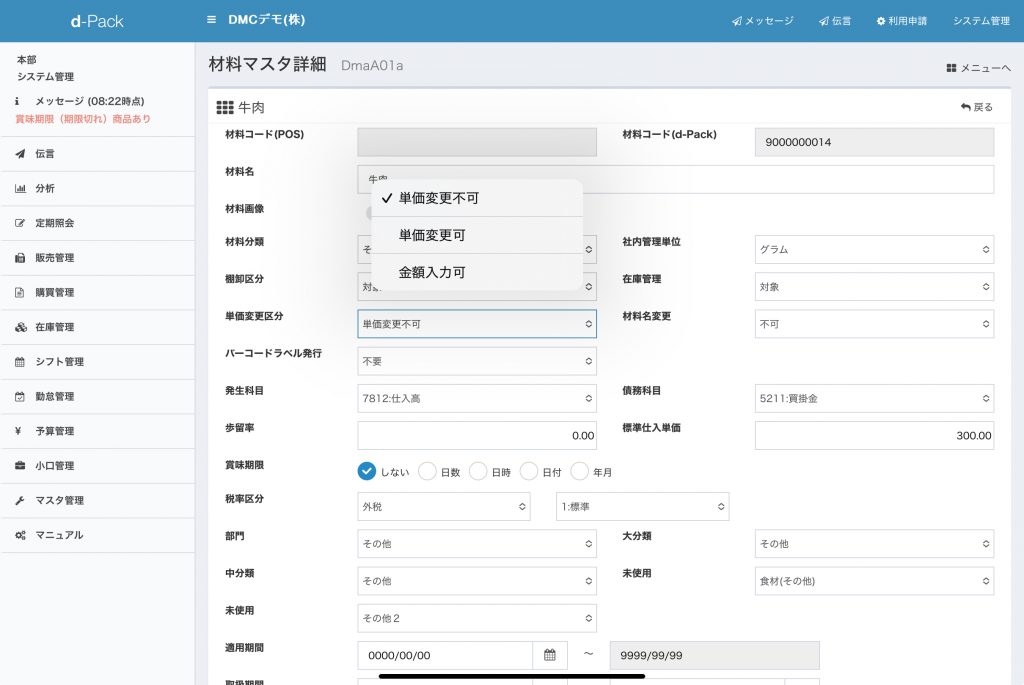Click the 歩留率 field showing 0.00
The height and width of the screenshot is (685, 1024).
point(477,436)
